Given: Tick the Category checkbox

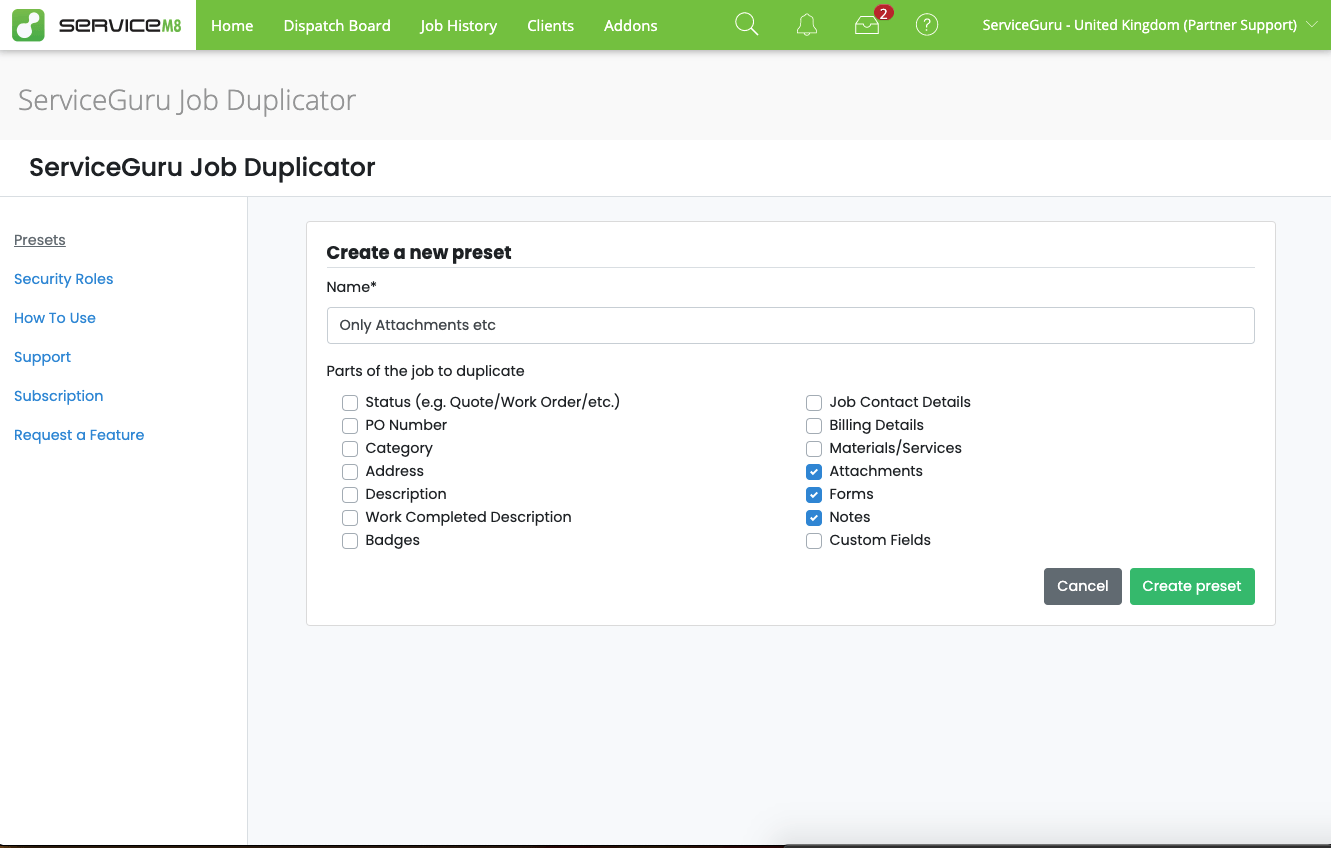Looking at the screenshot, I should tap(350, 449).
